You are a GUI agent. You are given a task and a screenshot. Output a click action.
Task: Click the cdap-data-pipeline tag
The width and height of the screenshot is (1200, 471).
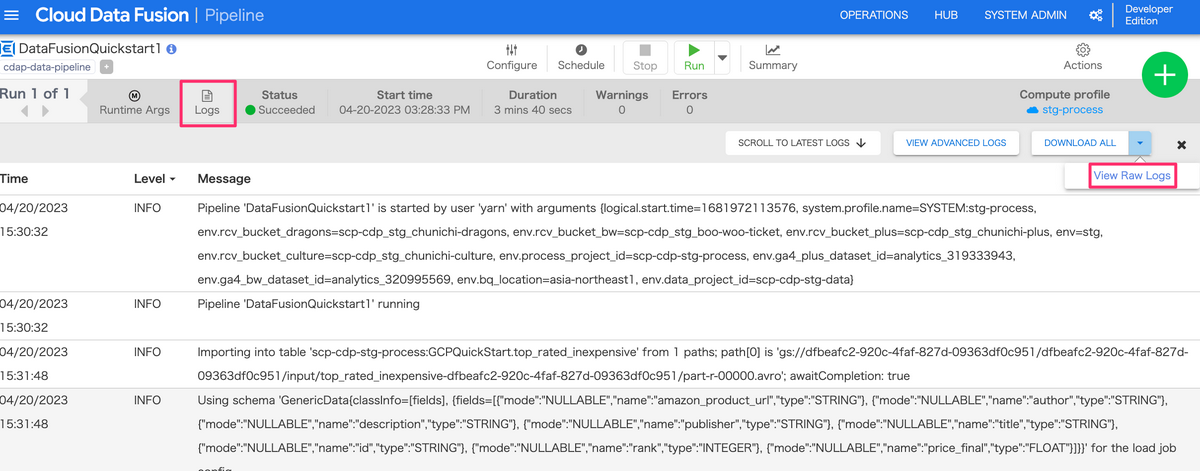pos(48,67)
